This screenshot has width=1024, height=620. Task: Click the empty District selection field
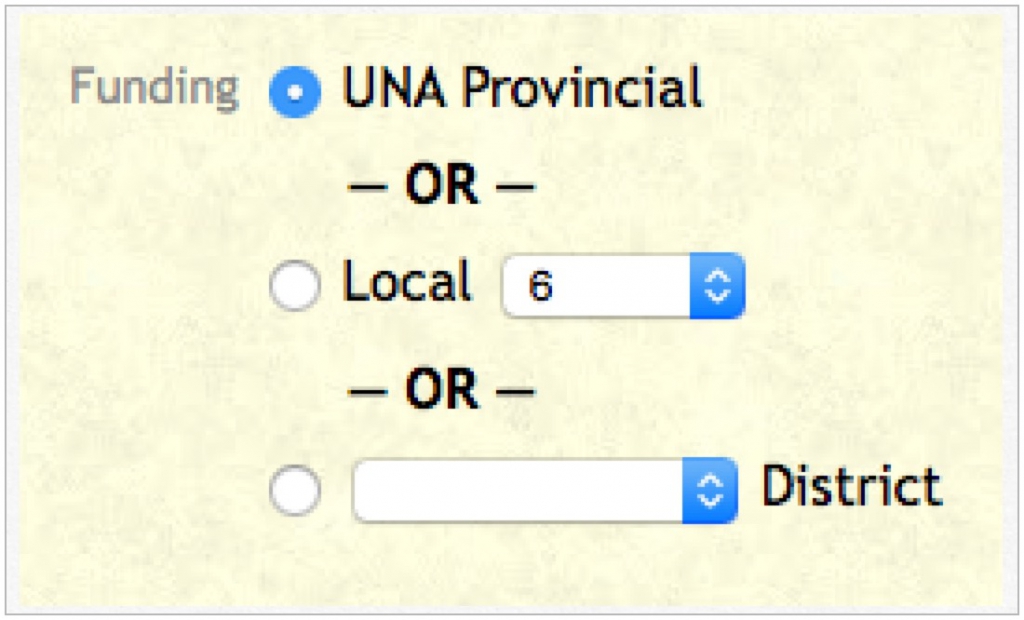click(x=545, y=491)
